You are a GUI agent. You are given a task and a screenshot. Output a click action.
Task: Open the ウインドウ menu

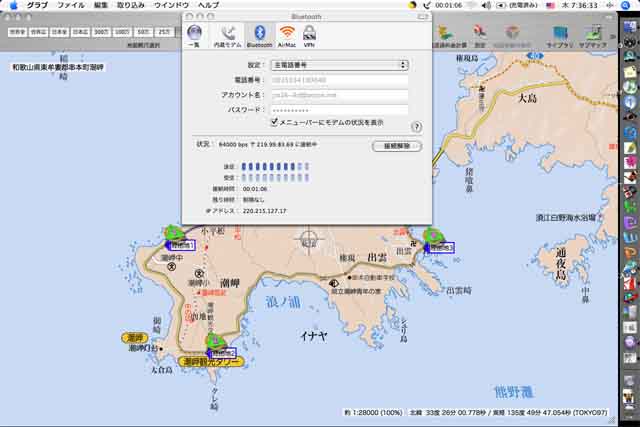(171, 5)
